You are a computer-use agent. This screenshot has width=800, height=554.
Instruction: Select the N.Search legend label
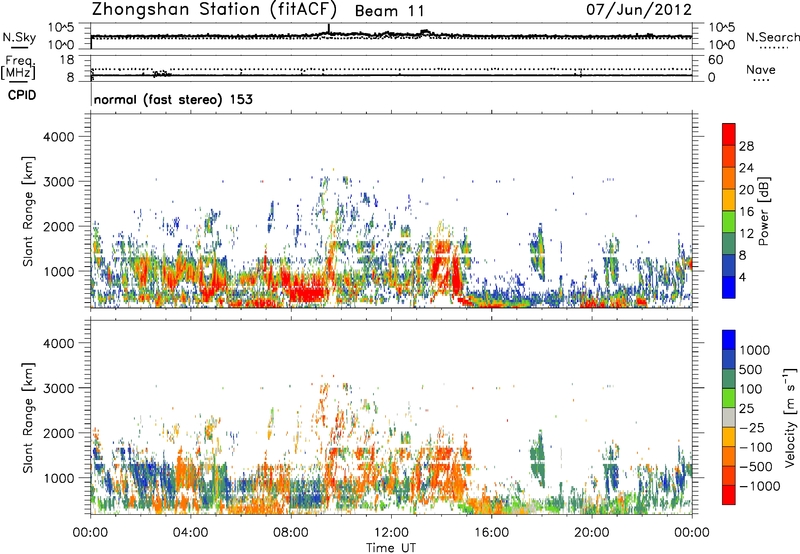773,37
